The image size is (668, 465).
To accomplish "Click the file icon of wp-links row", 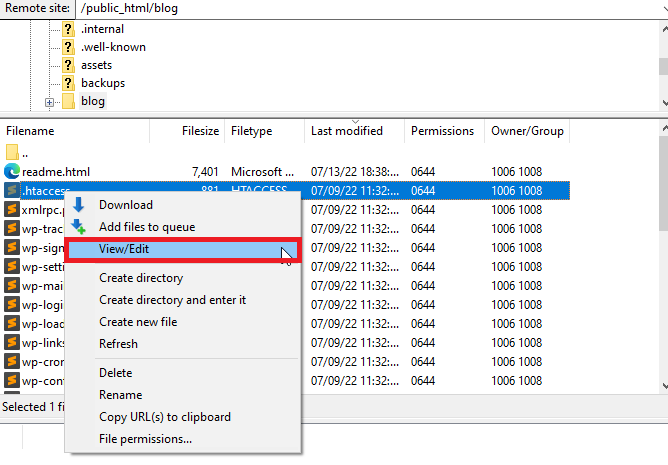I will coord(12,343).
